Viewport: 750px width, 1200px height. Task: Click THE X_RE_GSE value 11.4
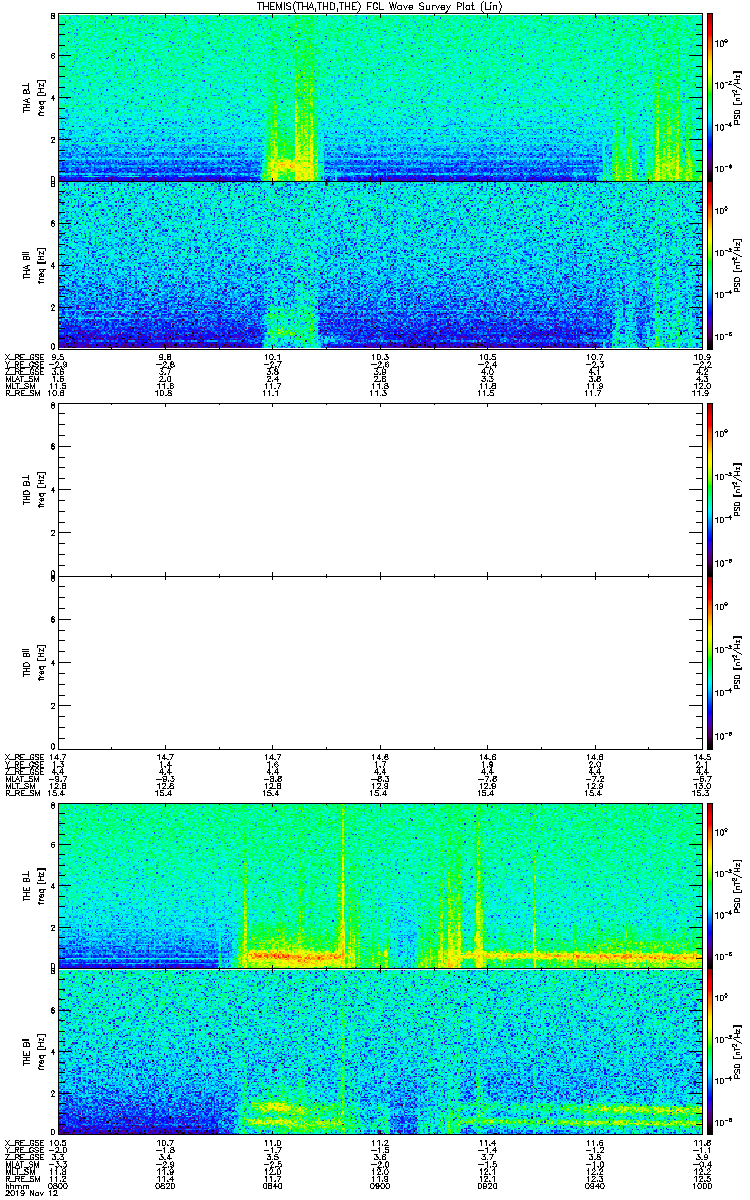487,1142
